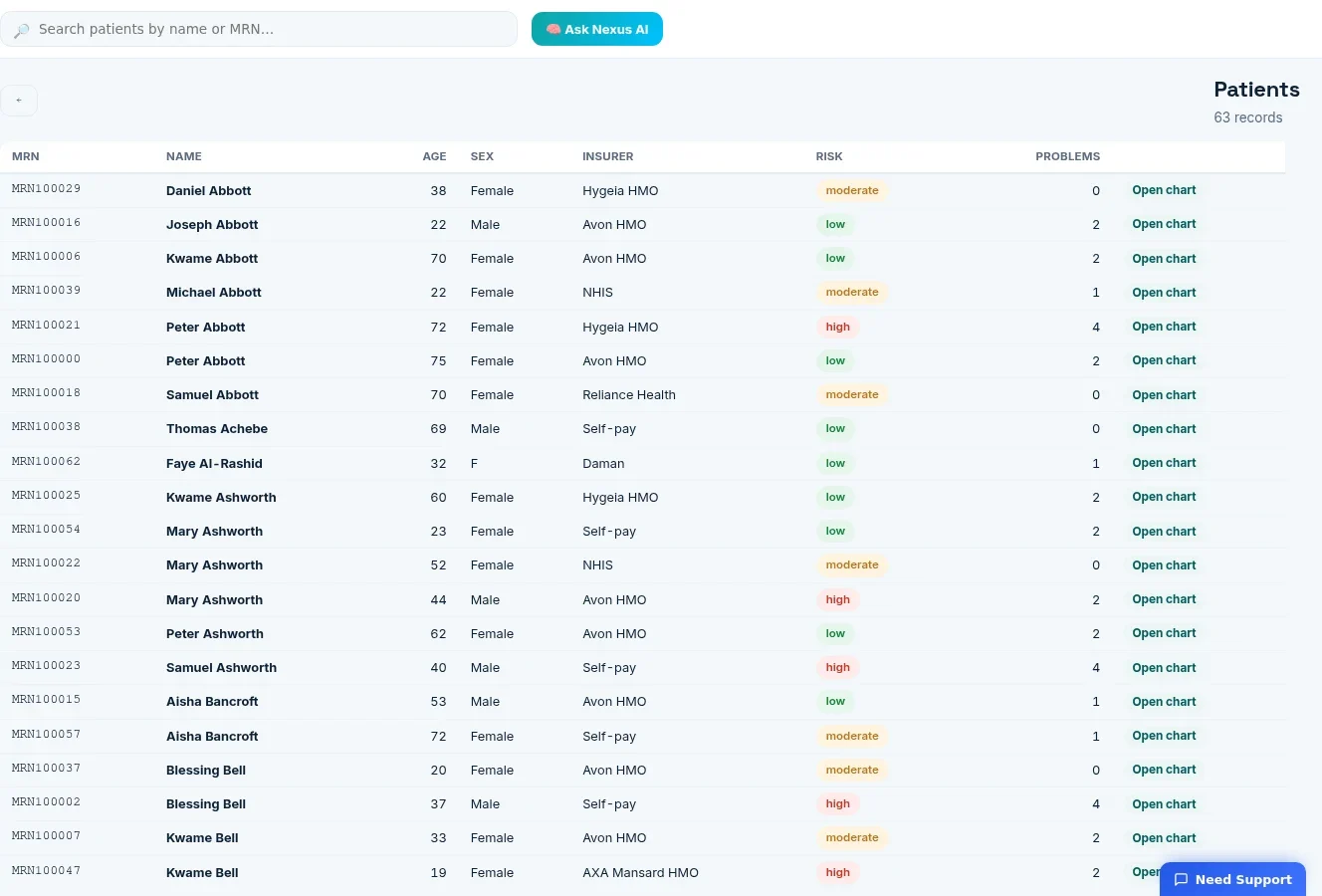Click the brain icon on Ask Nexus AI
Image resolution: width=1322 pixels, height=896 pixels.
(553, 29)
